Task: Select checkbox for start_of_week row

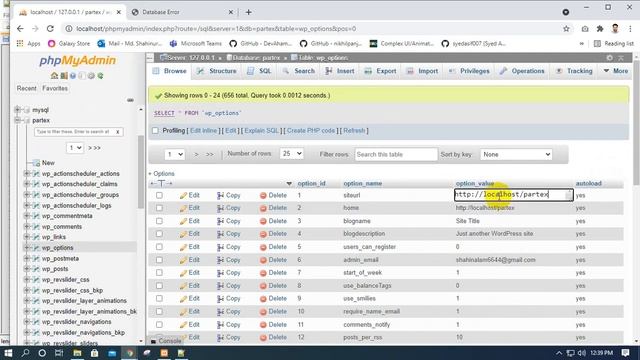Action: [159, 273]
